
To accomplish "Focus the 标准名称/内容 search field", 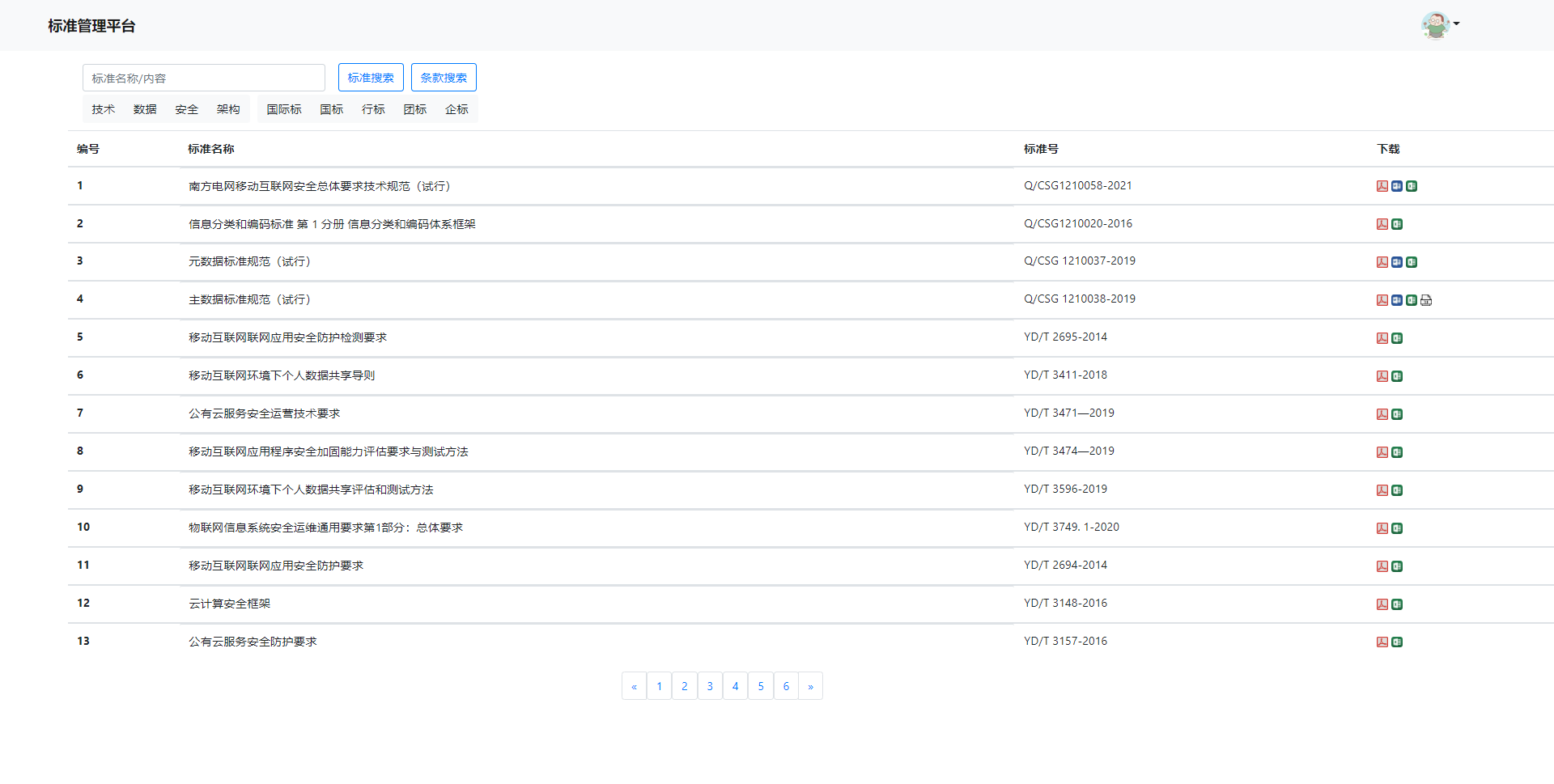I will [204, 78].
